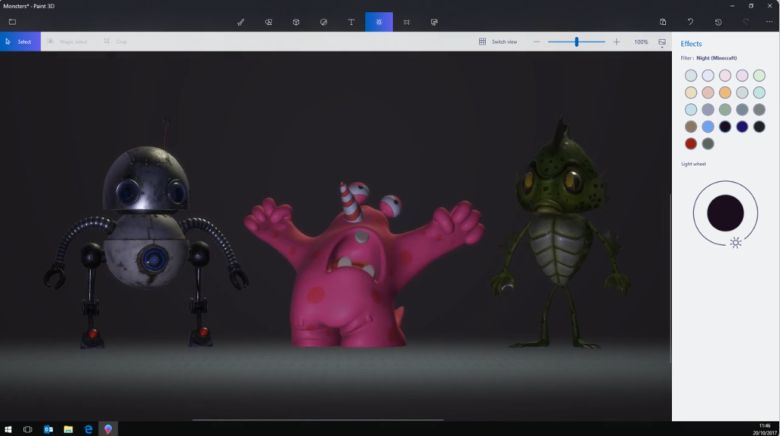Open the History icon
This screenshot has height=436, width=780.
tap(718, 21)
